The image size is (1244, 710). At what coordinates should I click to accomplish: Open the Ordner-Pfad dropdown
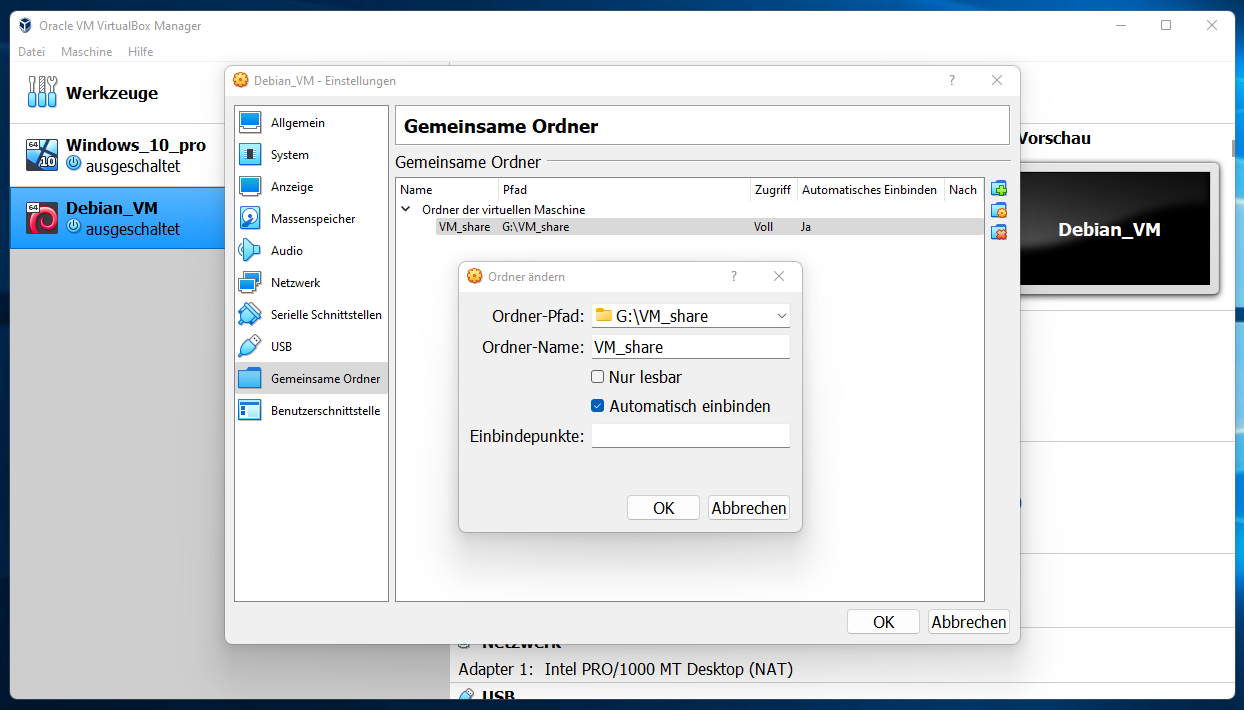(691, 316)
